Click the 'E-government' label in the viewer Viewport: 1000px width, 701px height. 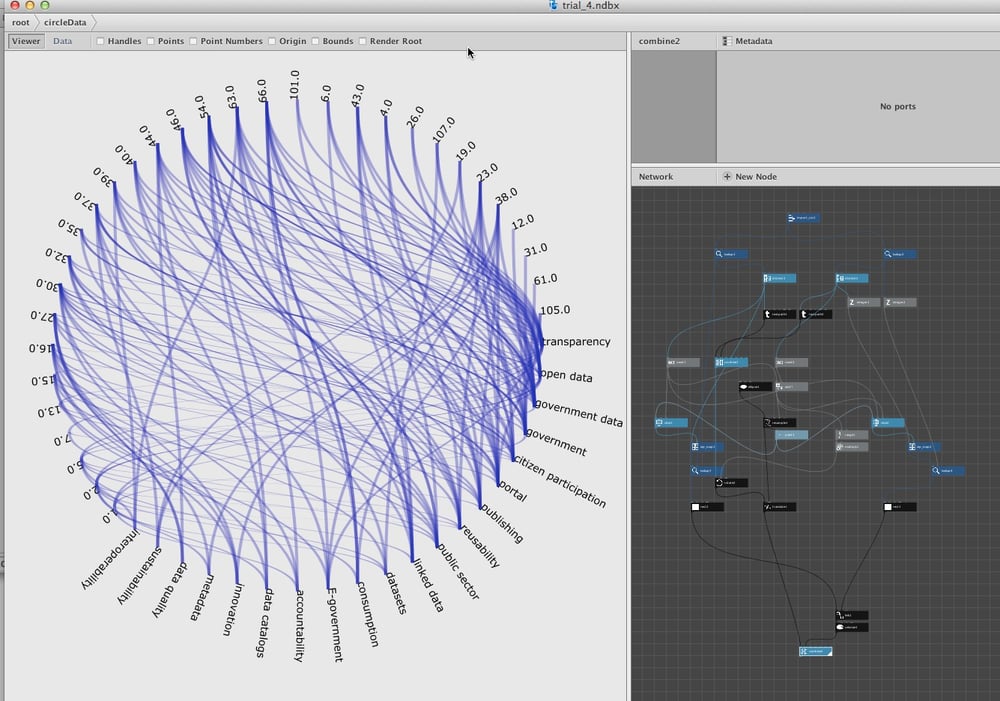click(335, 624)
